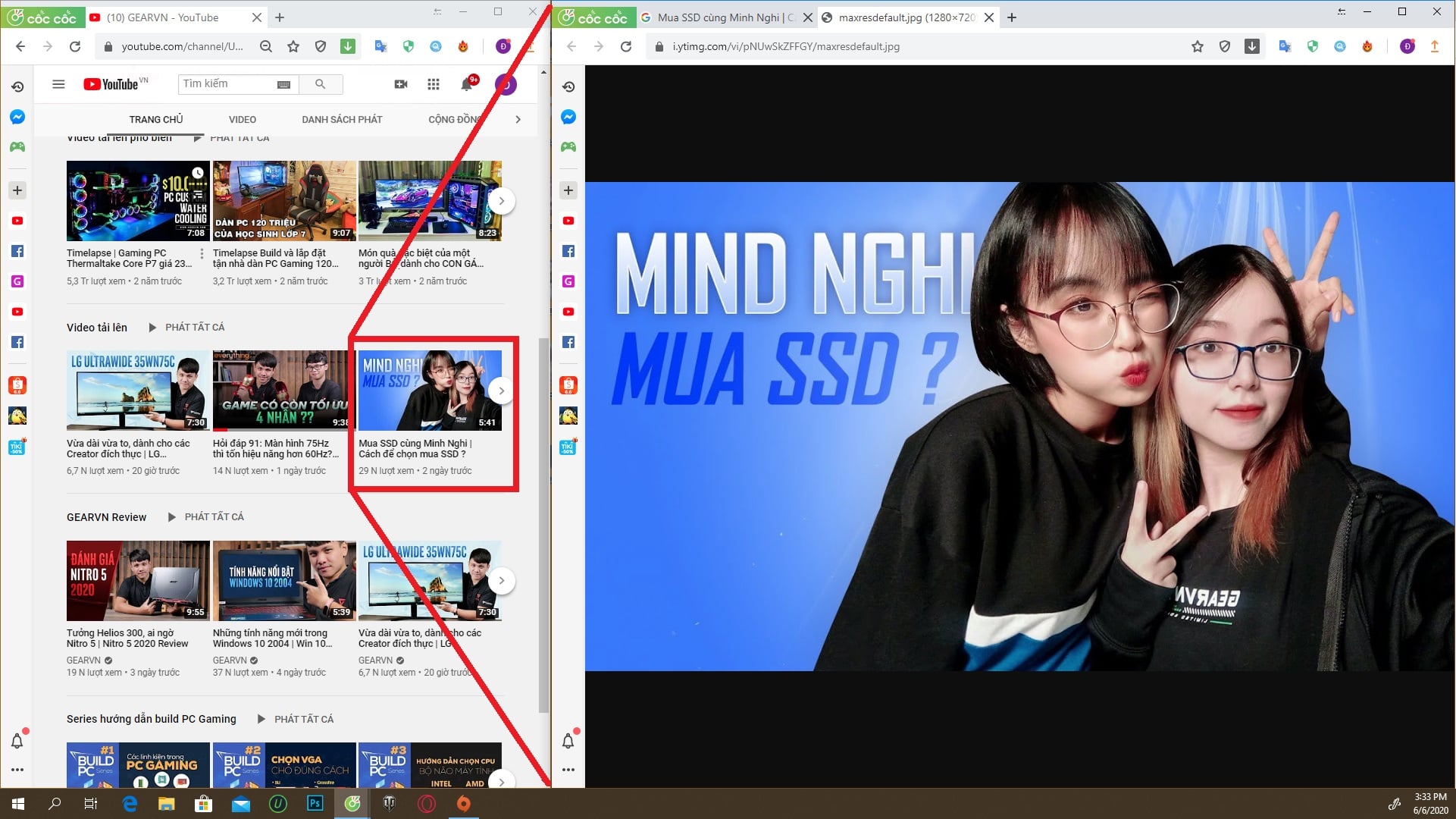Screen dimensions: 1456x819
Task: Open options menu for Thermaltake Core P7 video
Action: [202, 253]
